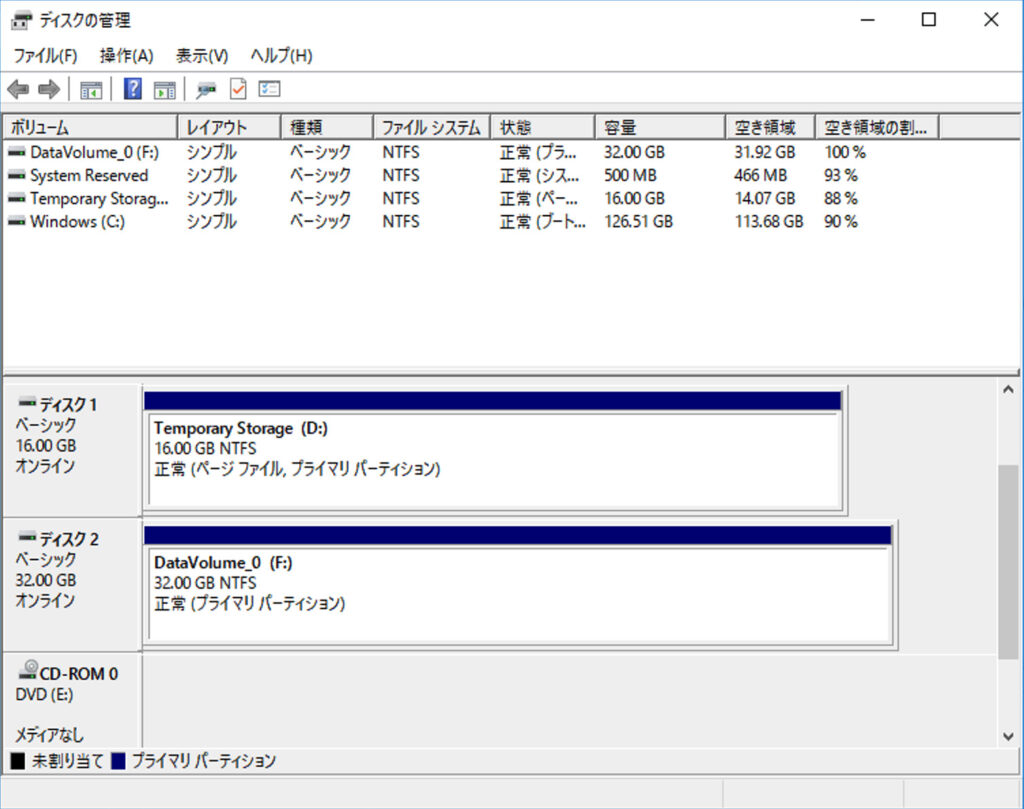This screenshot has width=1024, height=809.
Task: Select the DataVolume_0 (F:) volume name
Action: coord(95,153)
